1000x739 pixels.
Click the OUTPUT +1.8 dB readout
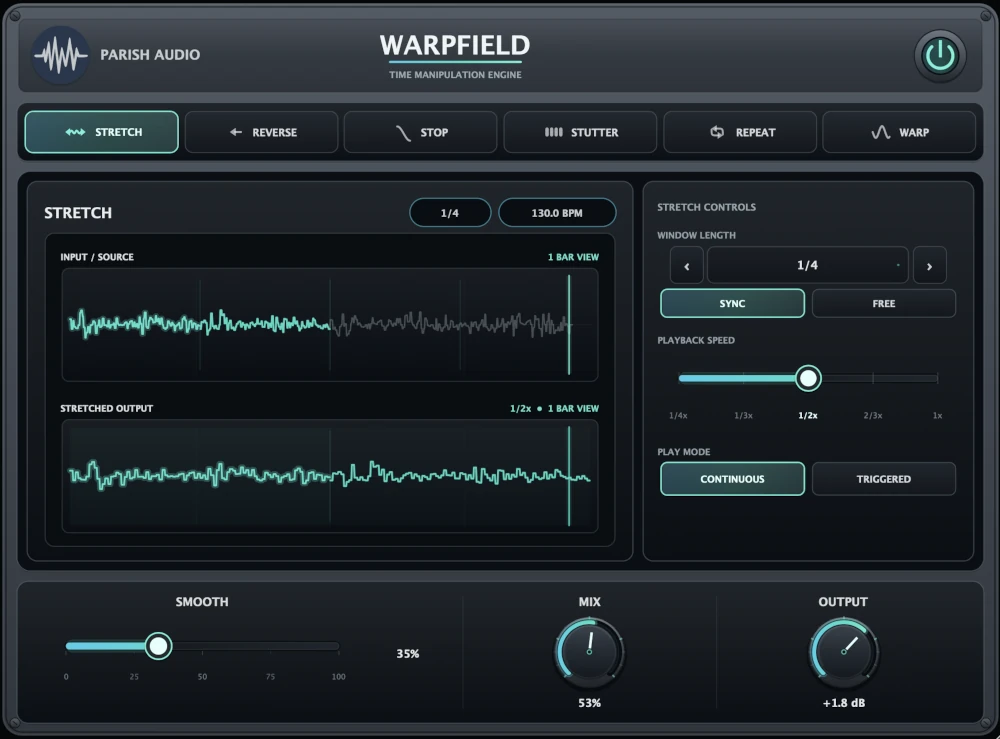coord(843,703)
